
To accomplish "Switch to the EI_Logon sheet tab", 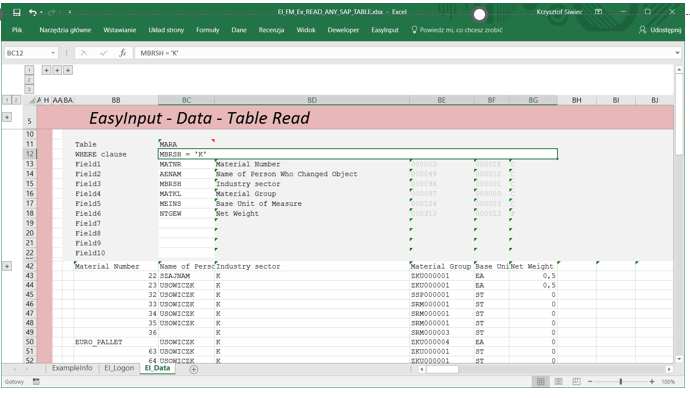I will pos(119,368).
